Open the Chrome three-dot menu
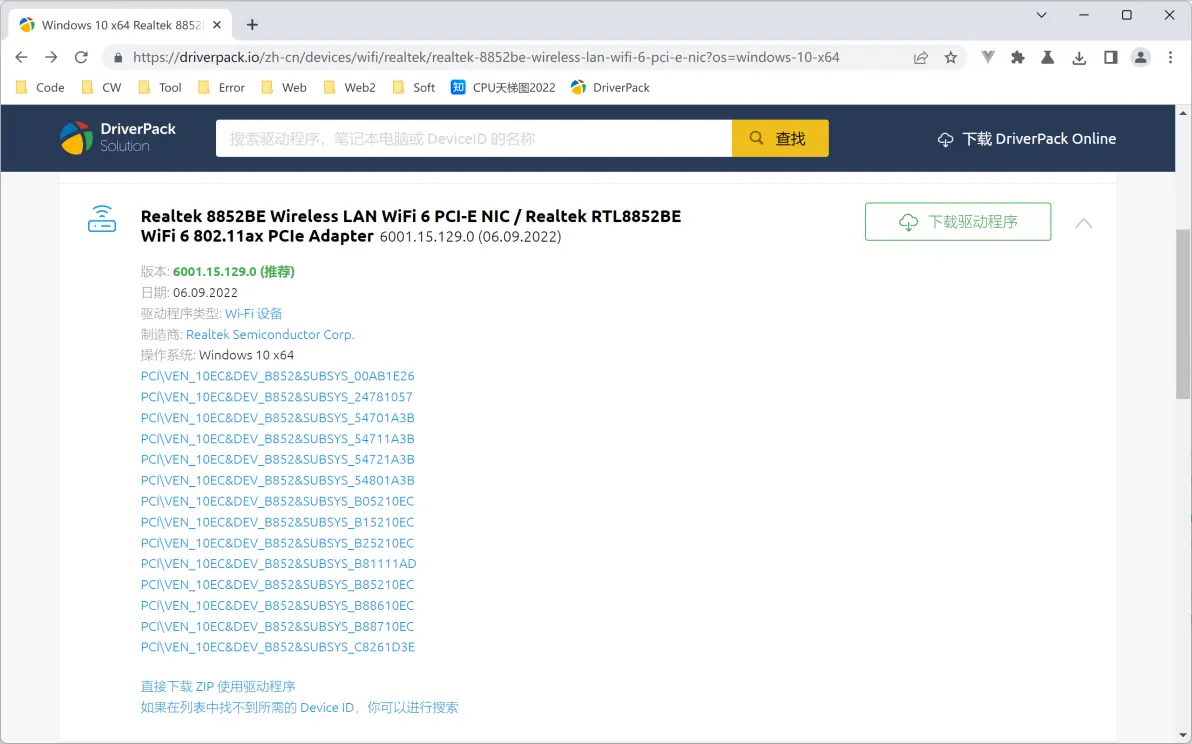Screen dimensions: 1192x744 (1171, 57)
